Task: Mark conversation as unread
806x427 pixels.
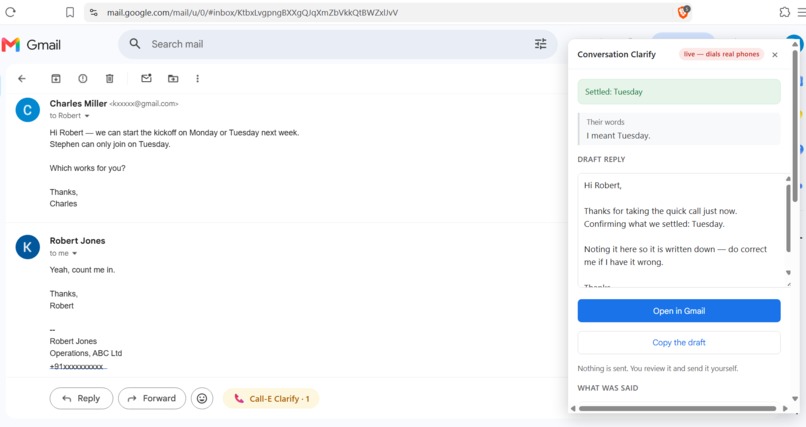Action: tap(146, 78)
